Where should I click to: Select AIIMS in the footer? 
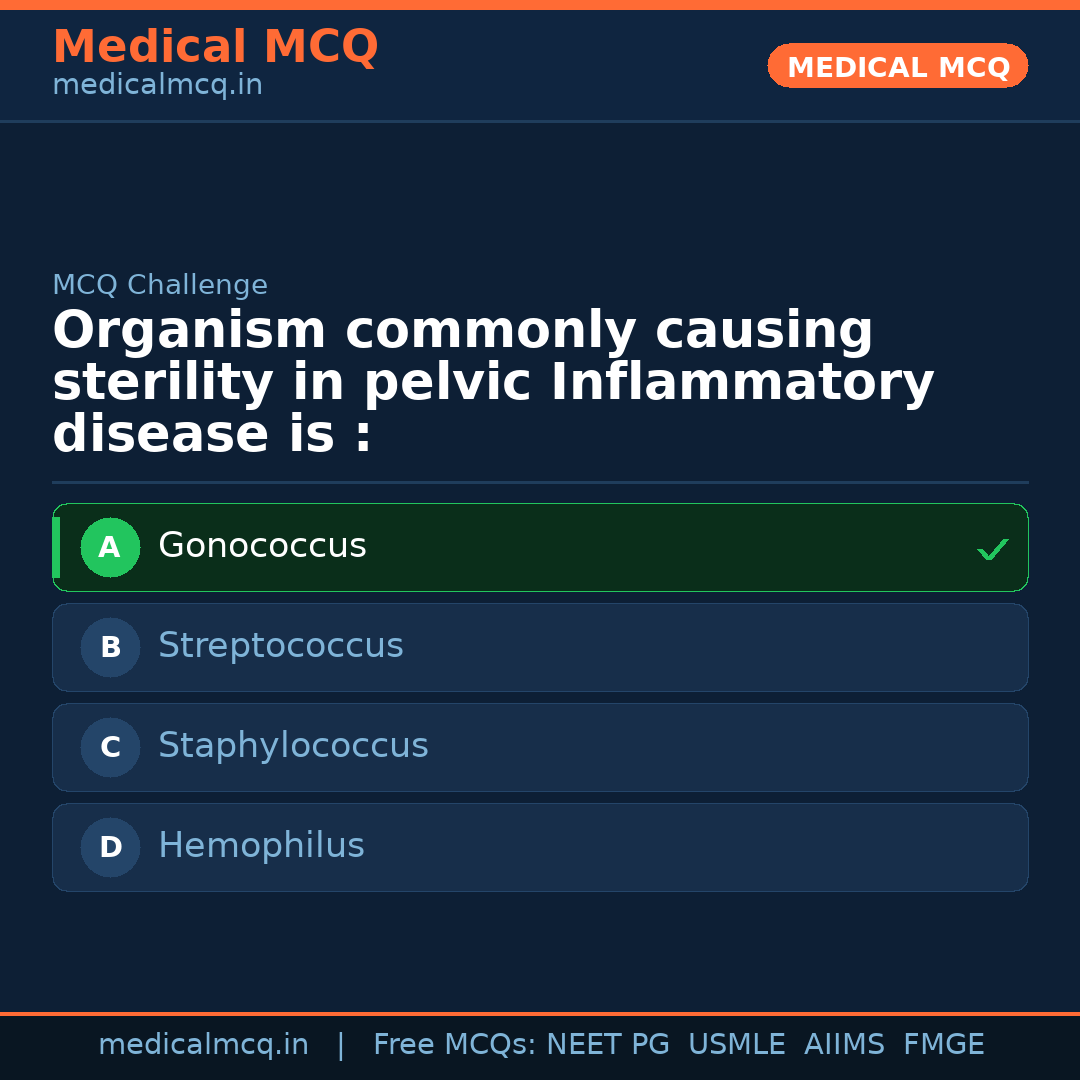coord(844,1045)
